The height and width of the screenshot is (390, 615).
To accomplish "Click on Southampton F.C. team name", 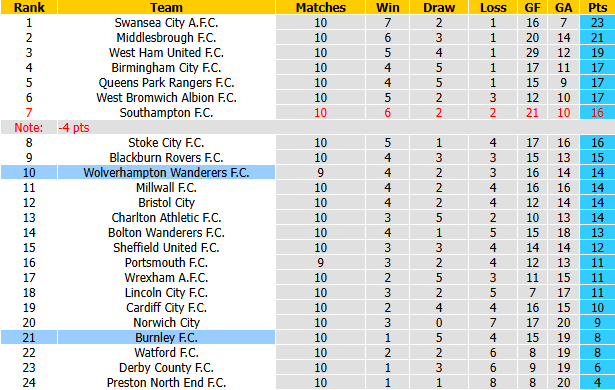I will (166, 113).
